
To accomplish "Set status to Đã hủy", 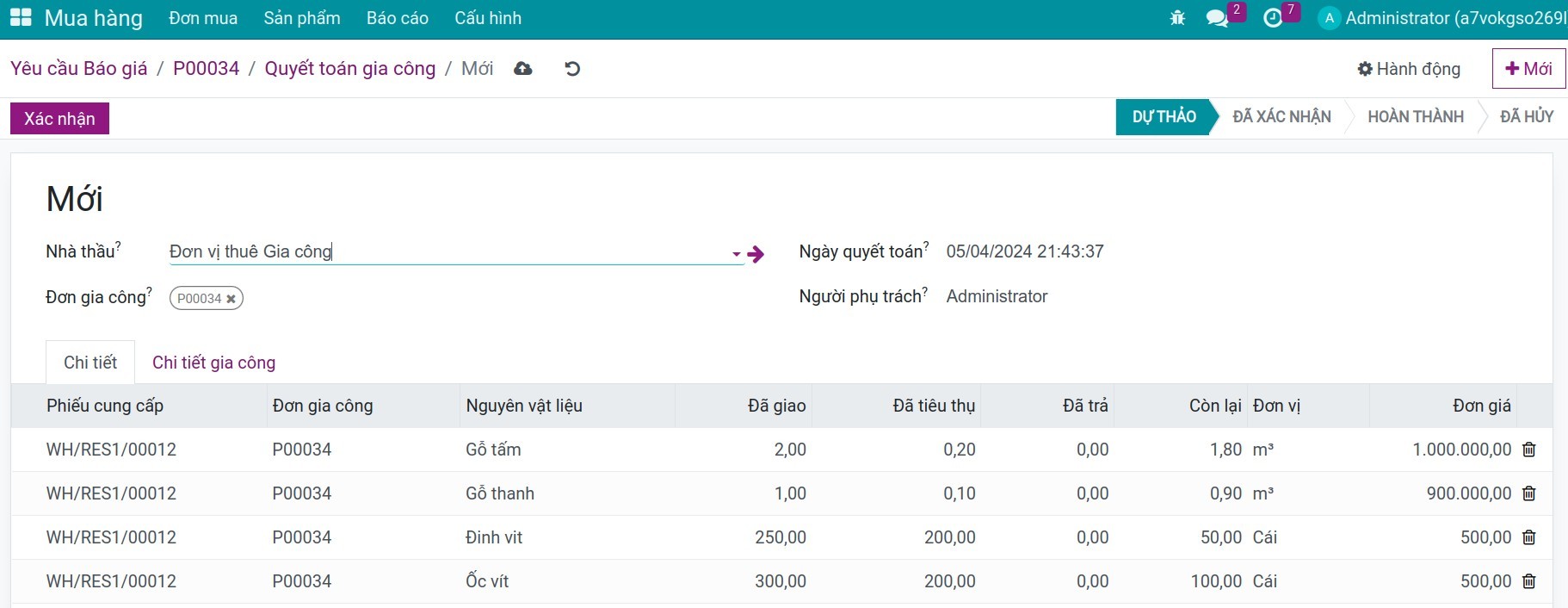I will [1527, 117].
